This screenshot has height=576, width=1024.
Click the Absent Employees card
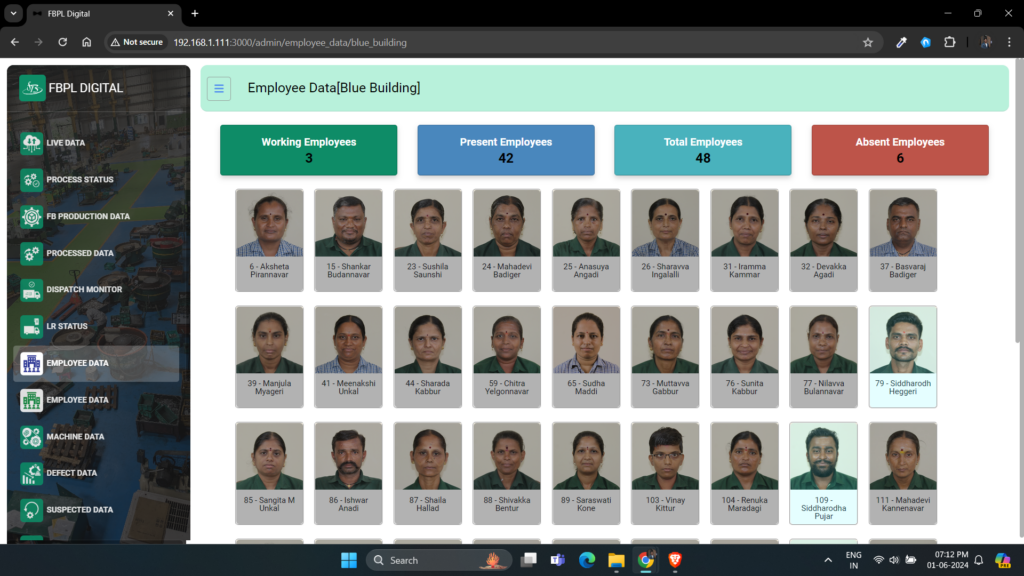coord(900,150)
